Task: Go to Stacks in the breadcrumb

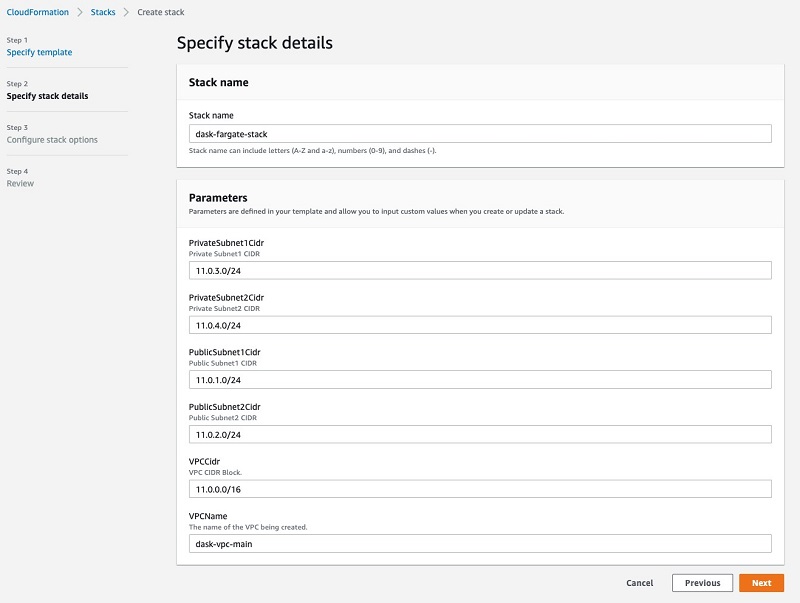Action: (x=103, y=12)
